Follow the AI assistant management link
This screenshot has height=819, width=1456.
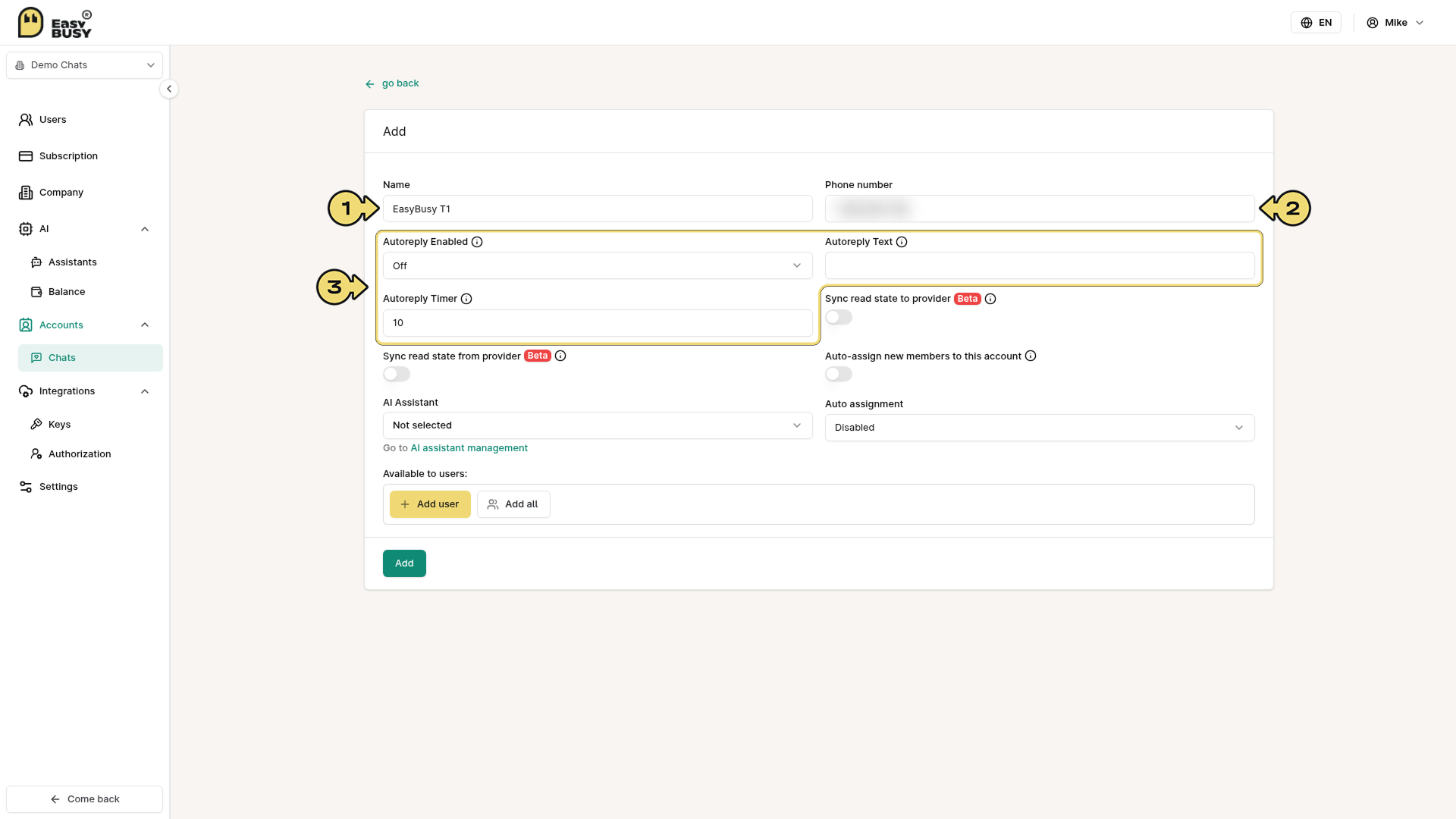tap(469, 448)
